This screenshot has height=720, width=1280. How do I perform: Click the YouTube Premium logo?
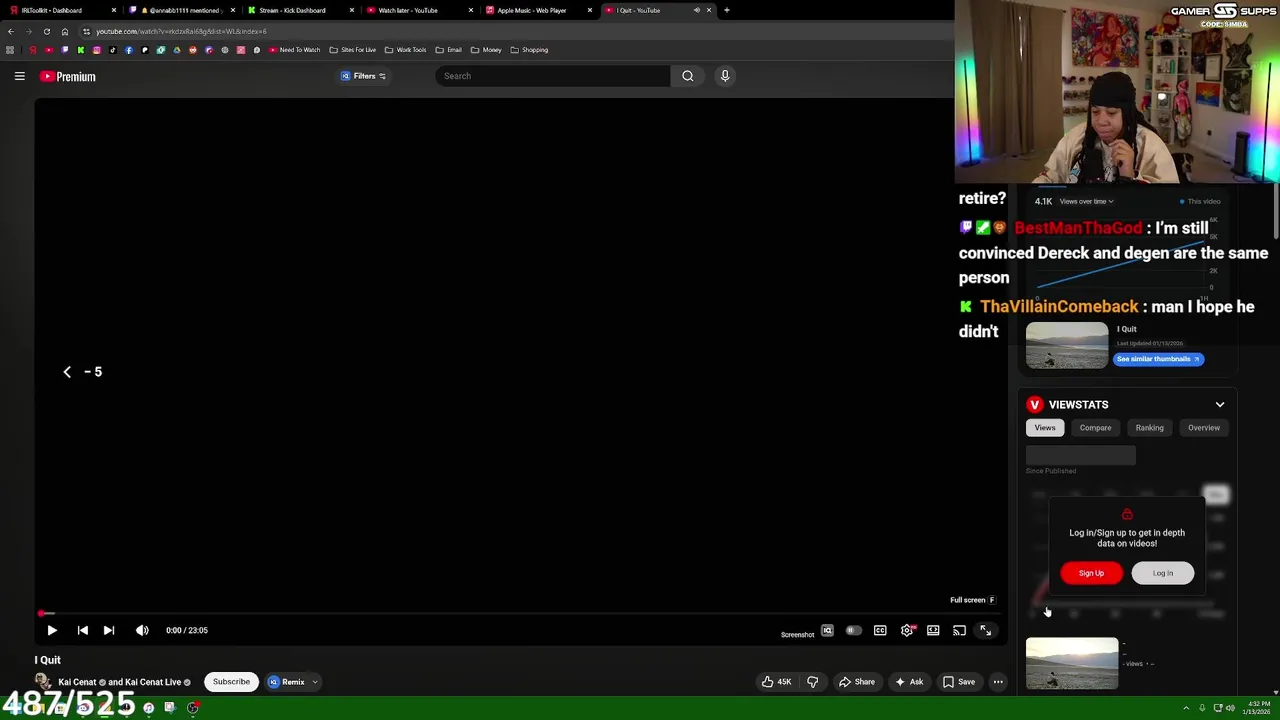point(68,76)
